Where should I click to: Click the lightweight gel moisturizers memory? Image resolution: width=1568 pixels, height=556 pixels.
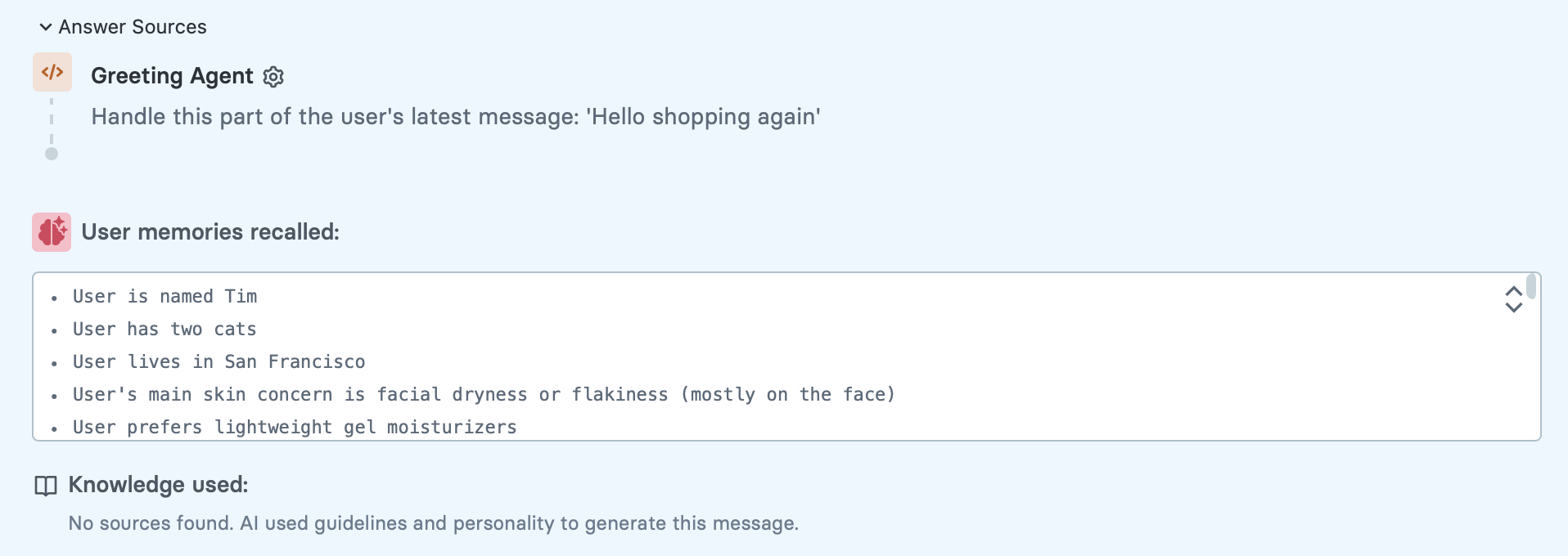point(295,427)
